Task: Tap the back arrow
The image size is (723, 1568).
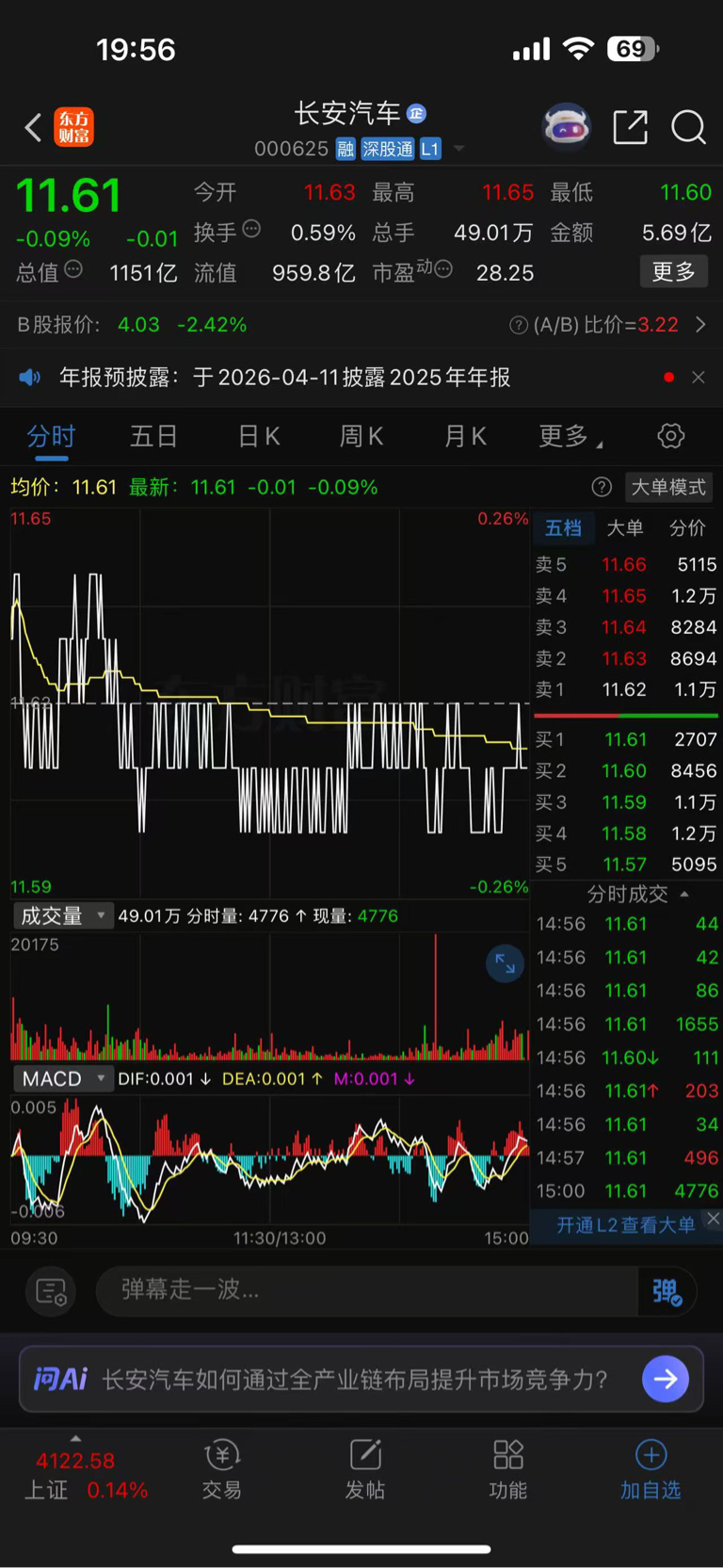Action: 33,127
